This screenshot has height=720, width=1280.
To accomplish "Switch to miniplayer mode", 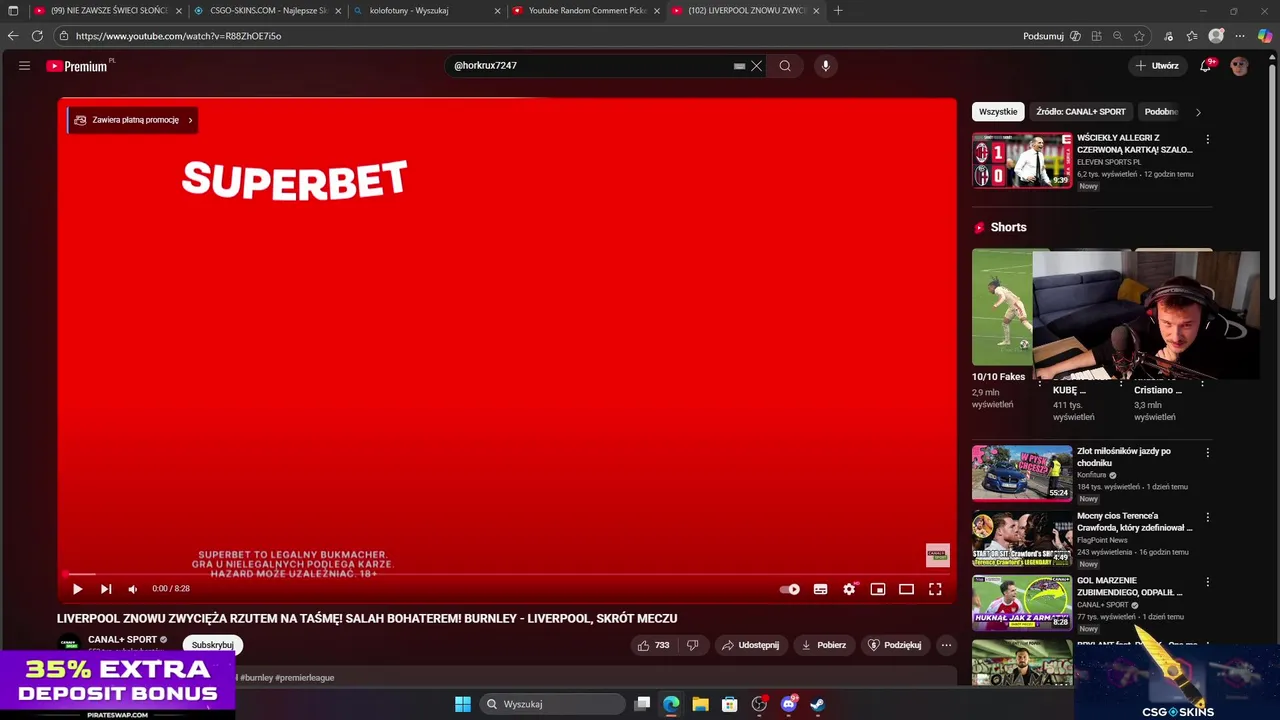I will pyautogui.click(x=878, y=589).
